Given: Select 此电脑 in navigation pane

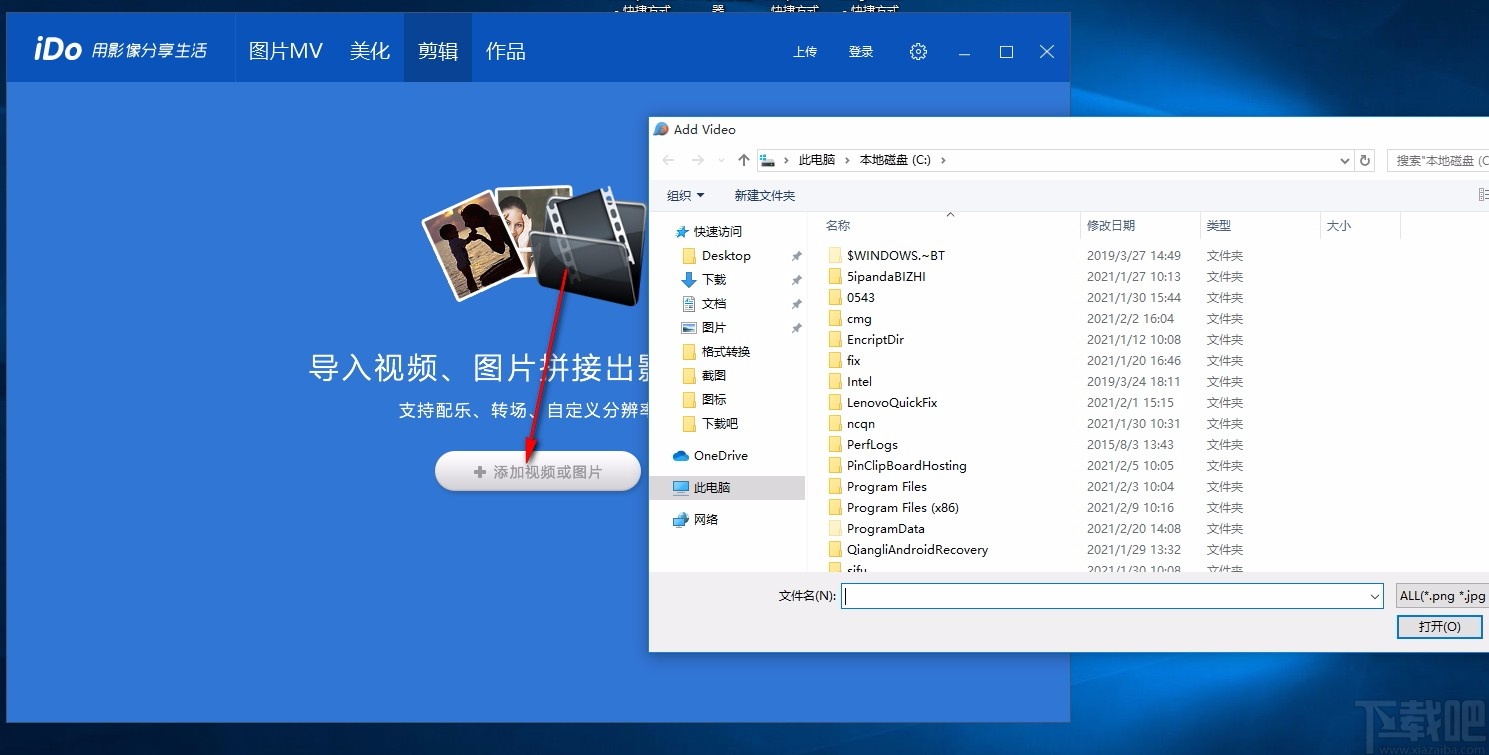Looking at the screenshot, I should (x=727, y=487).
